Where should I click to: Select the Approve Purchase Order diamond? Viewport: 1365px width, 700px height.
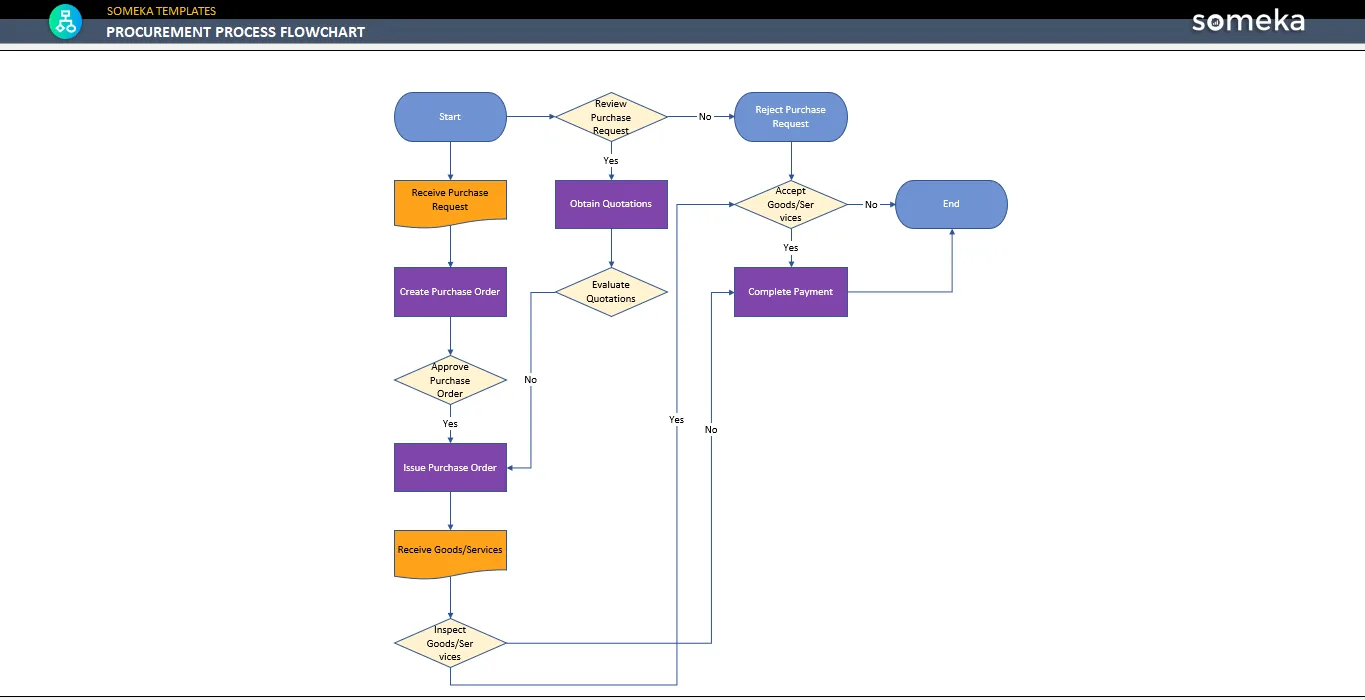pos(450,380)
